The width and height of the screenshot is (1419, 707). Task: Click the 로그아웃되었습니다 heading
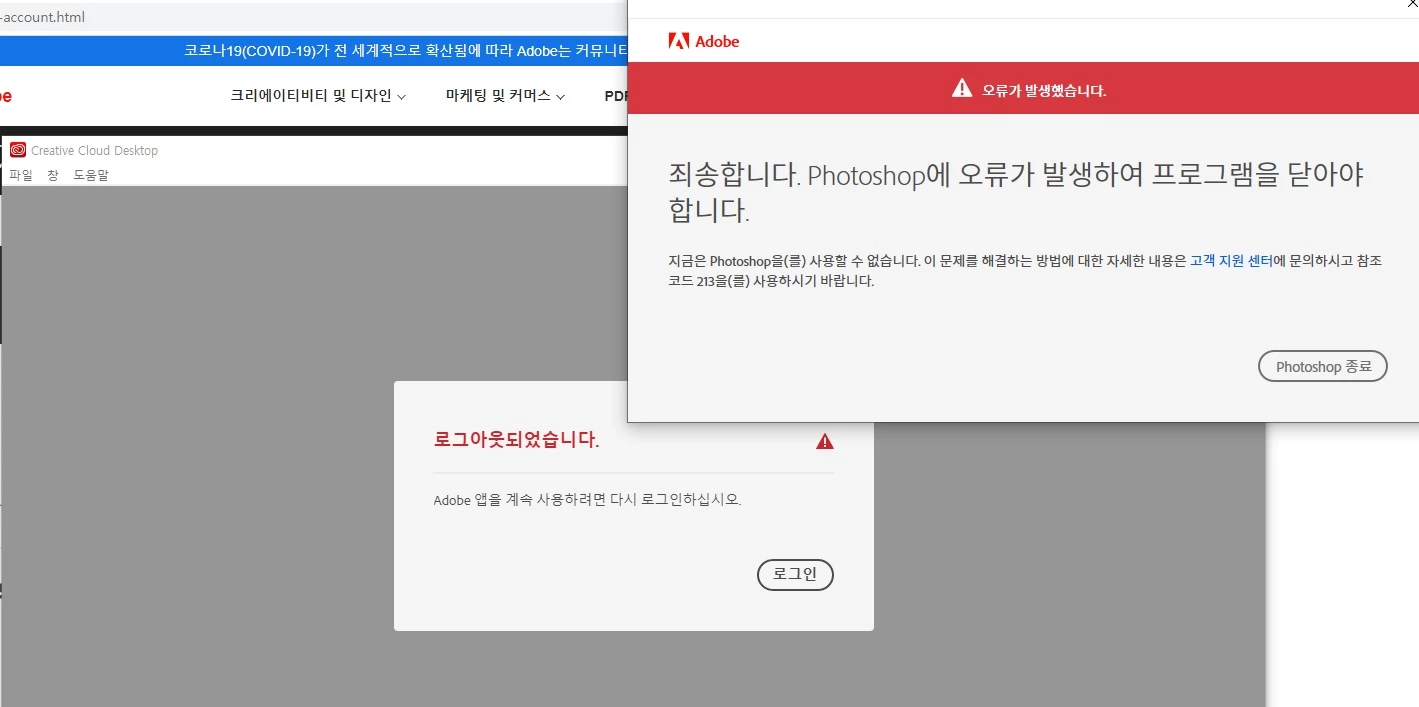tap(517, 440)
